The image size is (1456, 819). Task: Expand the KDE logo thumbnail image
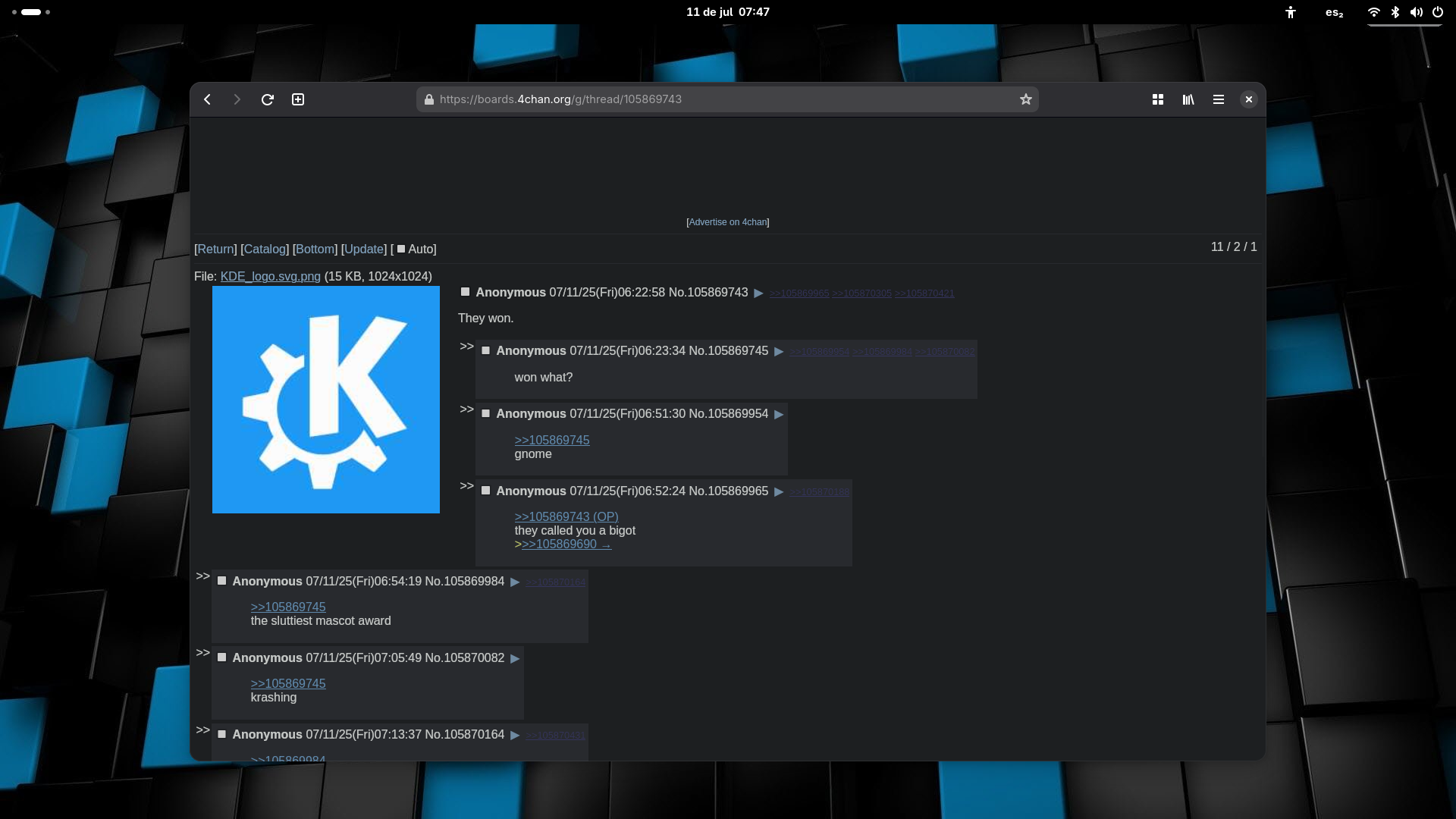pos(326,400)
